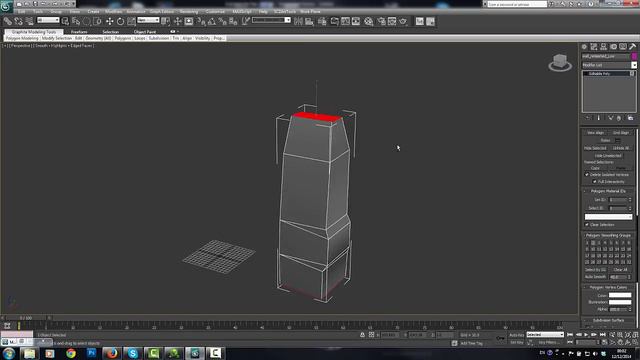The height and width of the screenshot is (360, 640).
Task: Toggle smoothing group 2 button
Action: 593,243
